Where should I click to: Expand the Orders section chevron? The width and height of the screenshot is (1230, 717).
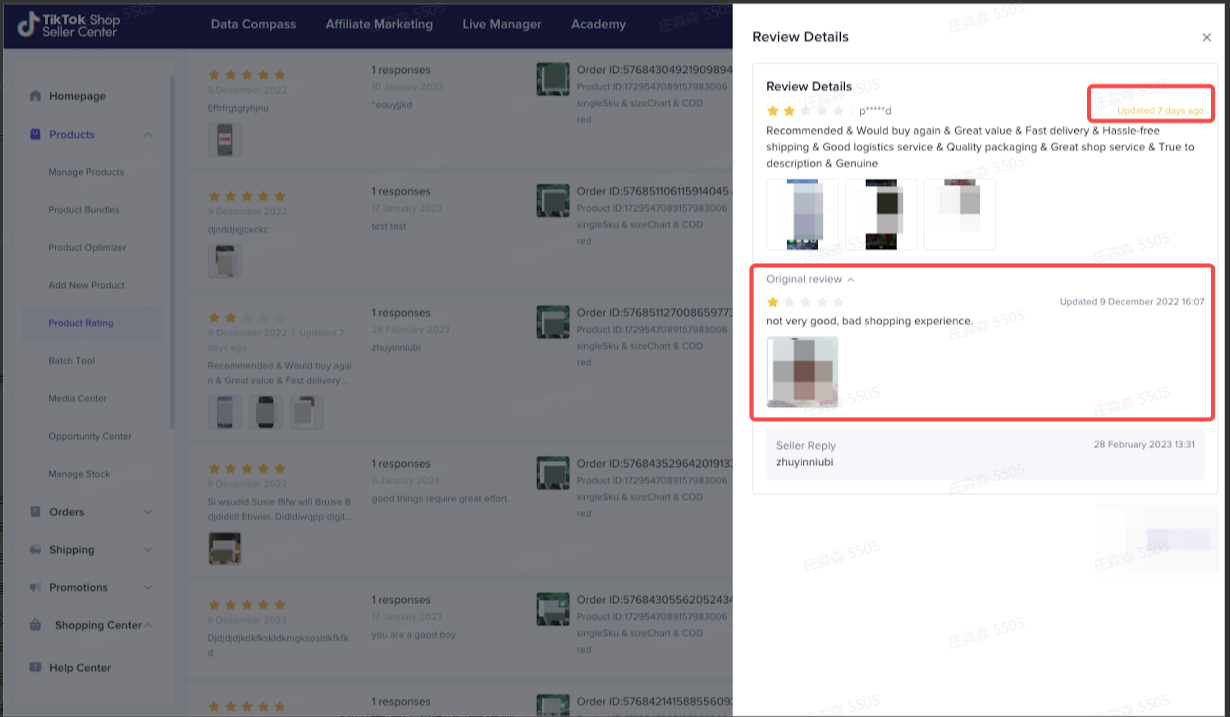pos(148,512)
